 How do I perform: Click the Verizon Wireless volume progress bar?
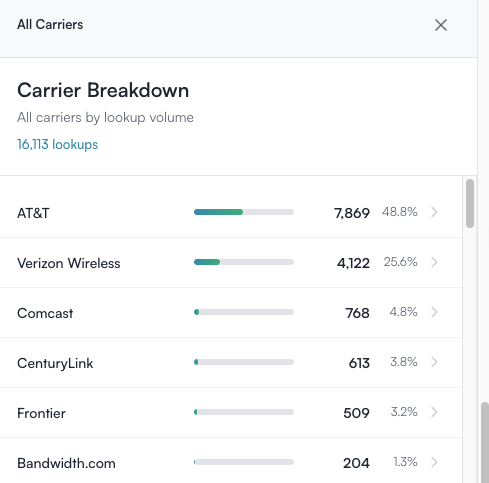click(244, 262)
